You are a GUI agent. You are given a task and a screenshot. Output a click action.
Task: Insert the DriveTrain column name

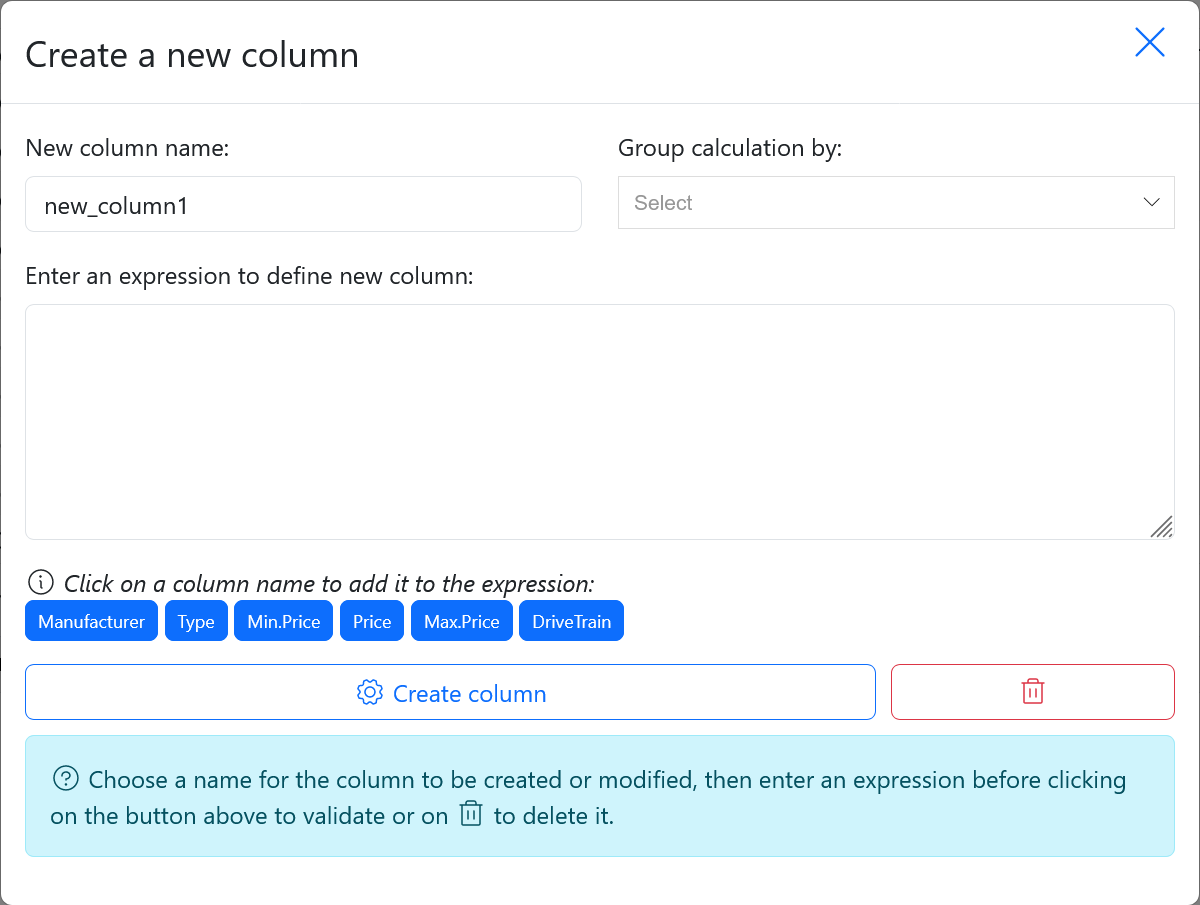[571, 621]
